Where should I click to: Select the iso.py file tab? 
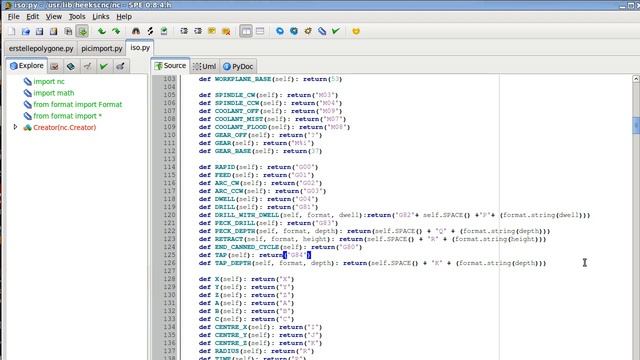tap(140, 47)
